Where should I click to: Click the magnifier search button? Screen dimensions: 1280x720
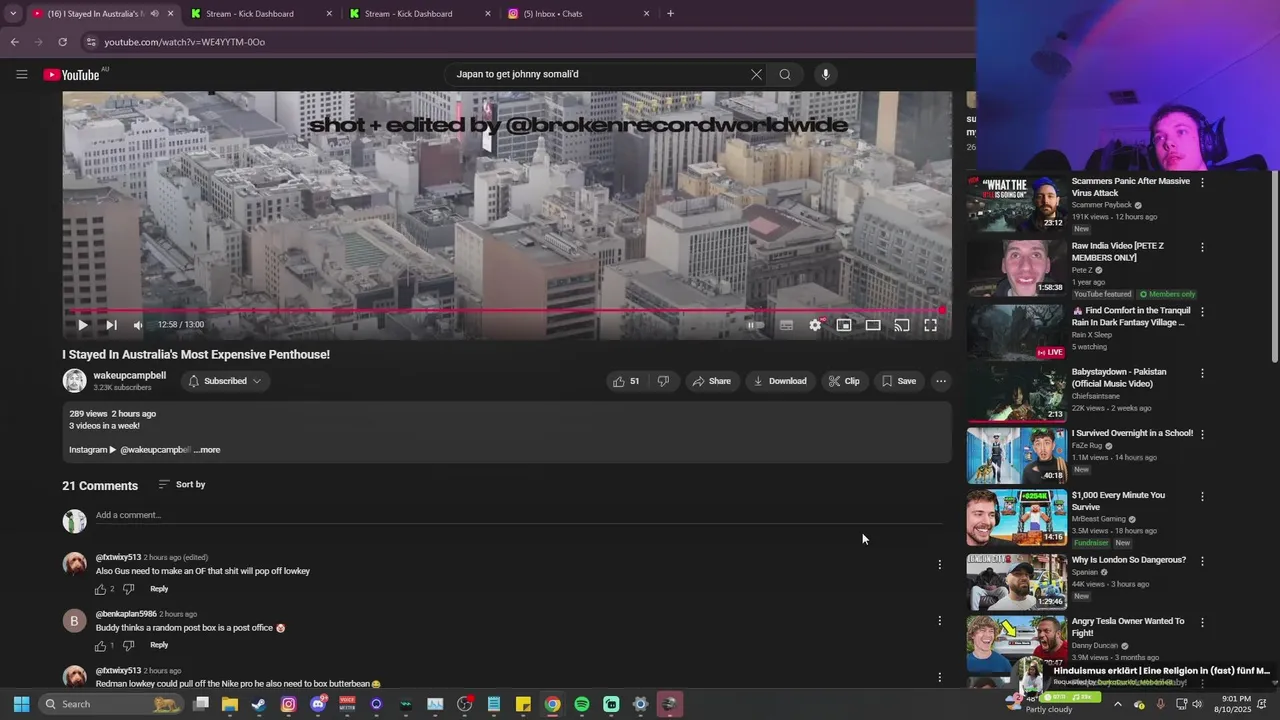click(785, 74)
